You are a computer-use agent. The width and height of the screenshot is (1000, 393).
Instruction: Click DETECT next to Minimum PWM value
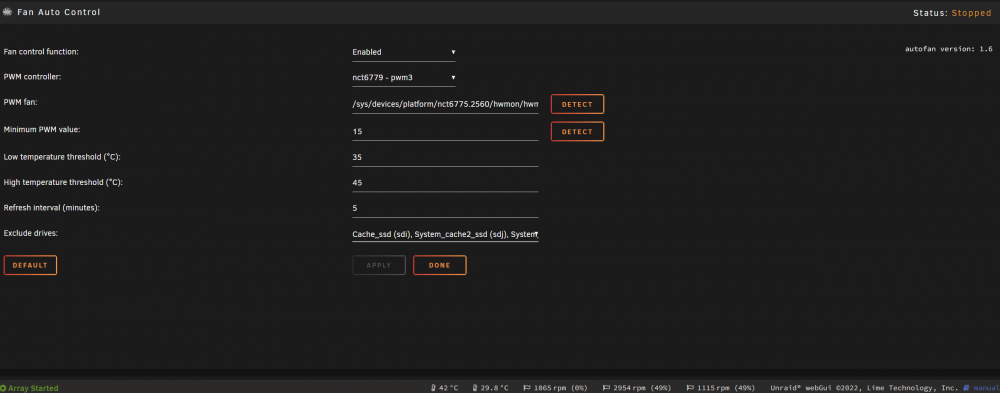[577, 131]
